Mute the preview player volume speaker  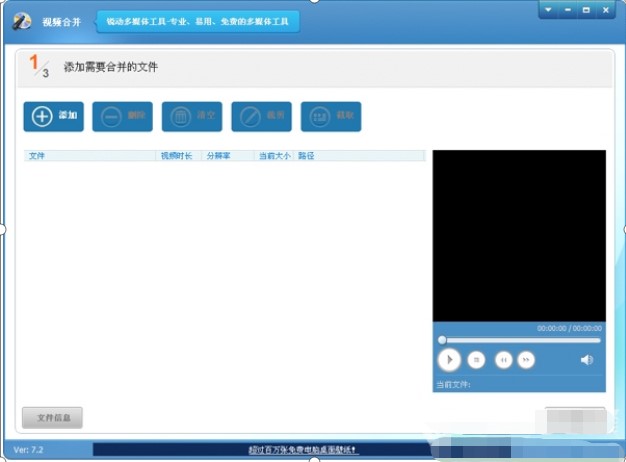pyautogui.click(x=586, y=360)
